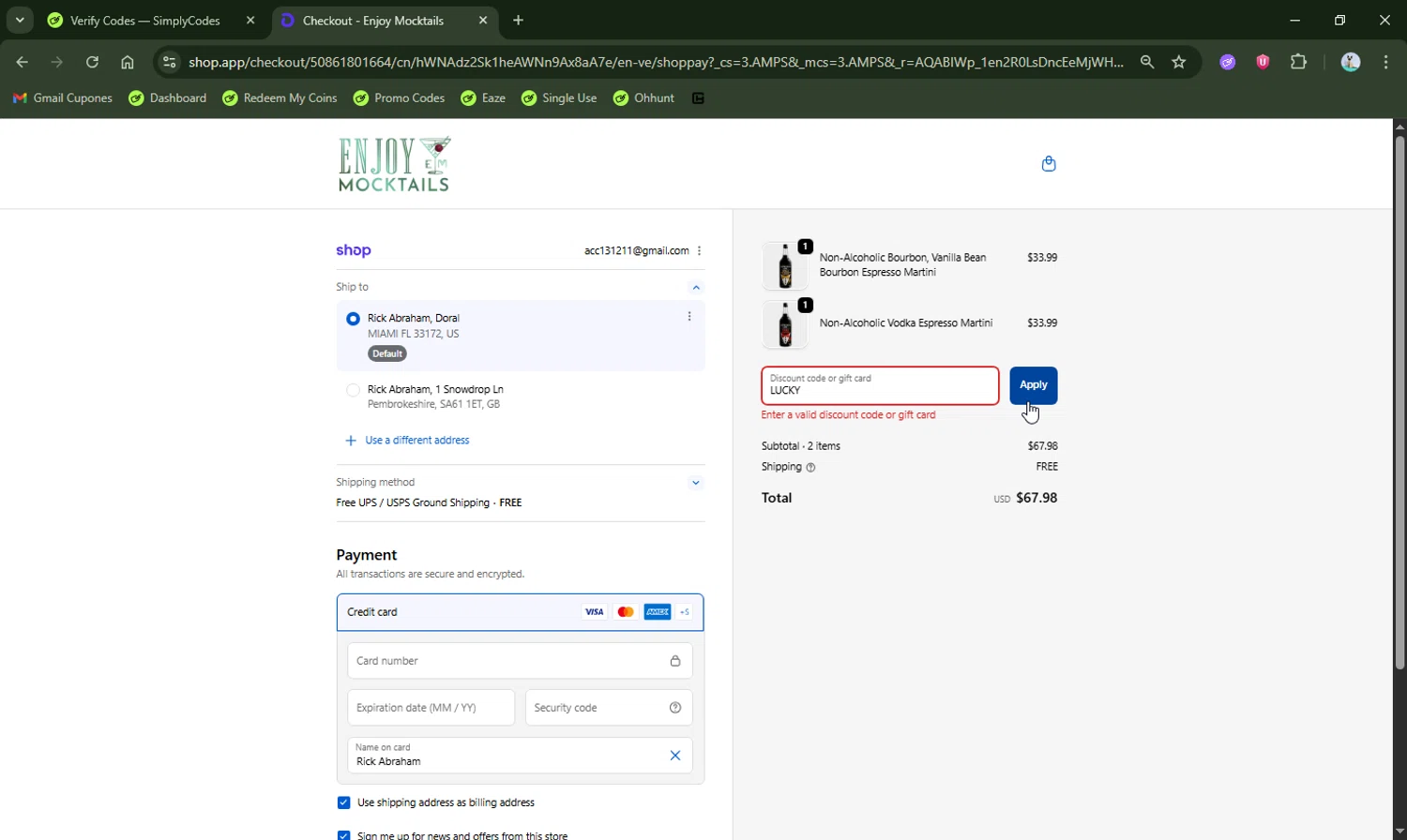Focus the Card number field
Viewport: 1407px width, 840px height.
[520, 661]
